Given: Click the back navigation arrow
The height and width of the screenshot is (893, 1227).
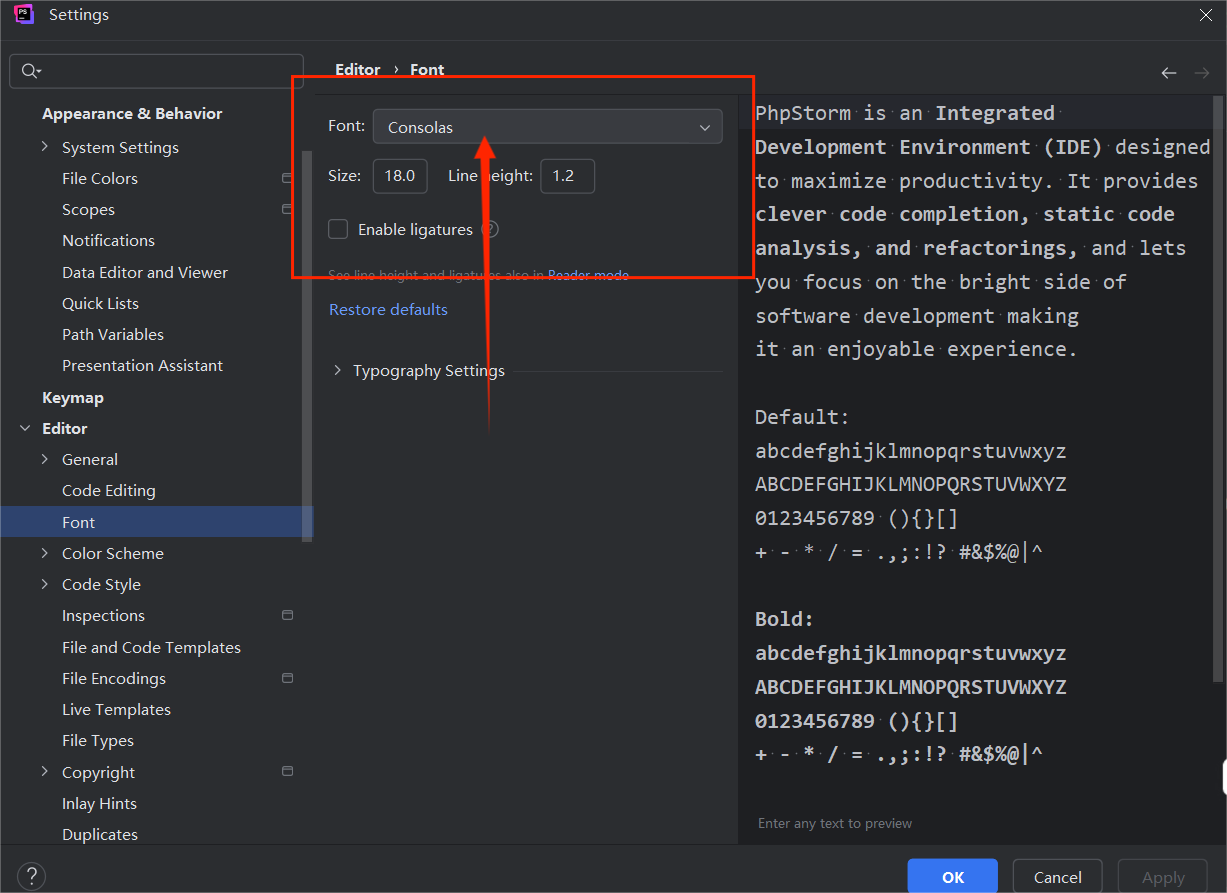Looking at the screenshot, I should tap(1168, 73).
